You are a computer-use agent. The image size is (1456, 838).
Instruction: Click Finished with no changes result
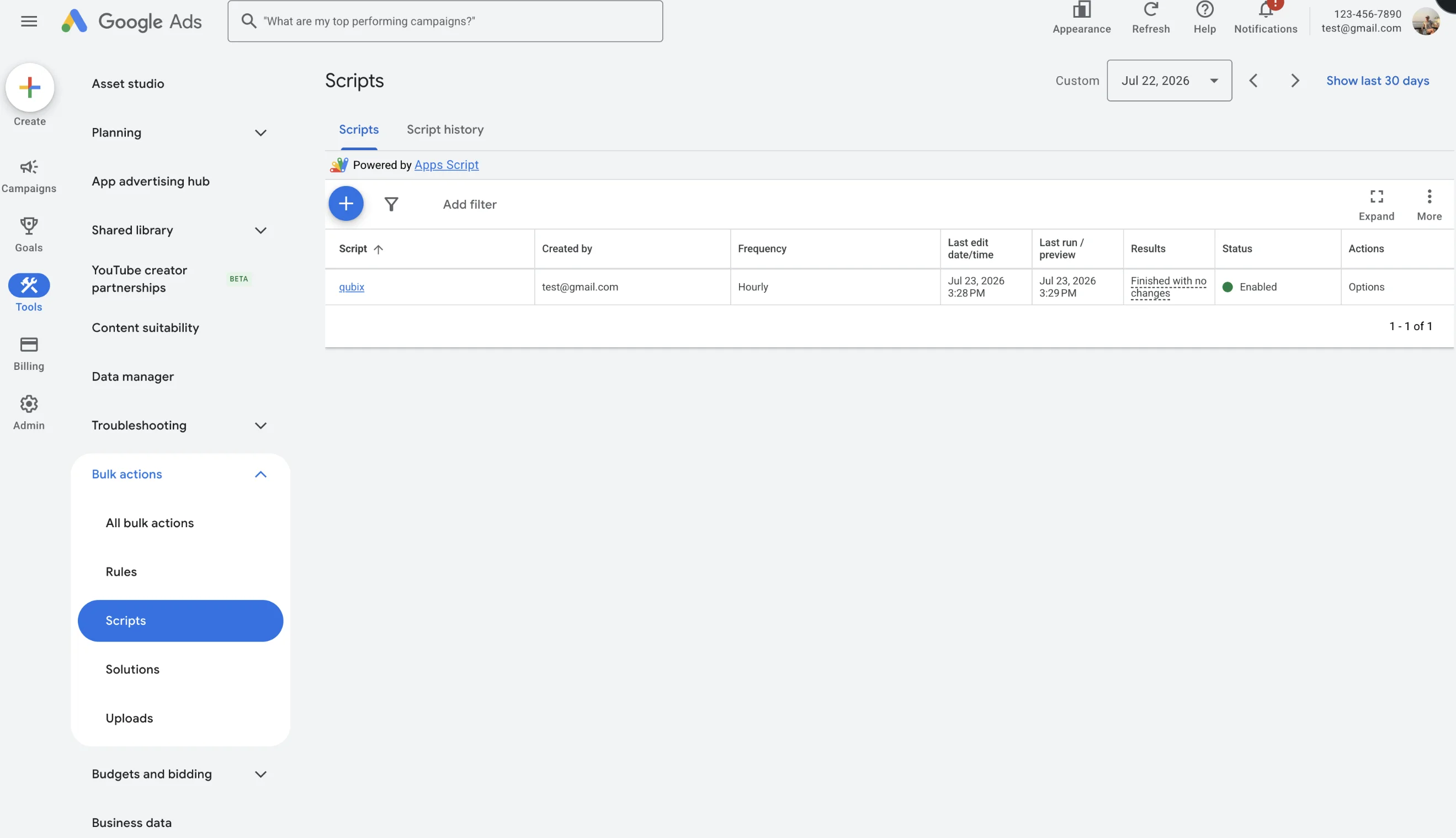tap(1168, 287)
